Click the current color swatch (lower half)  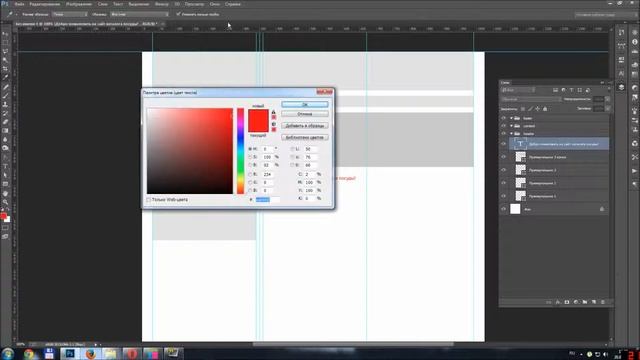[x=258, y=126]
